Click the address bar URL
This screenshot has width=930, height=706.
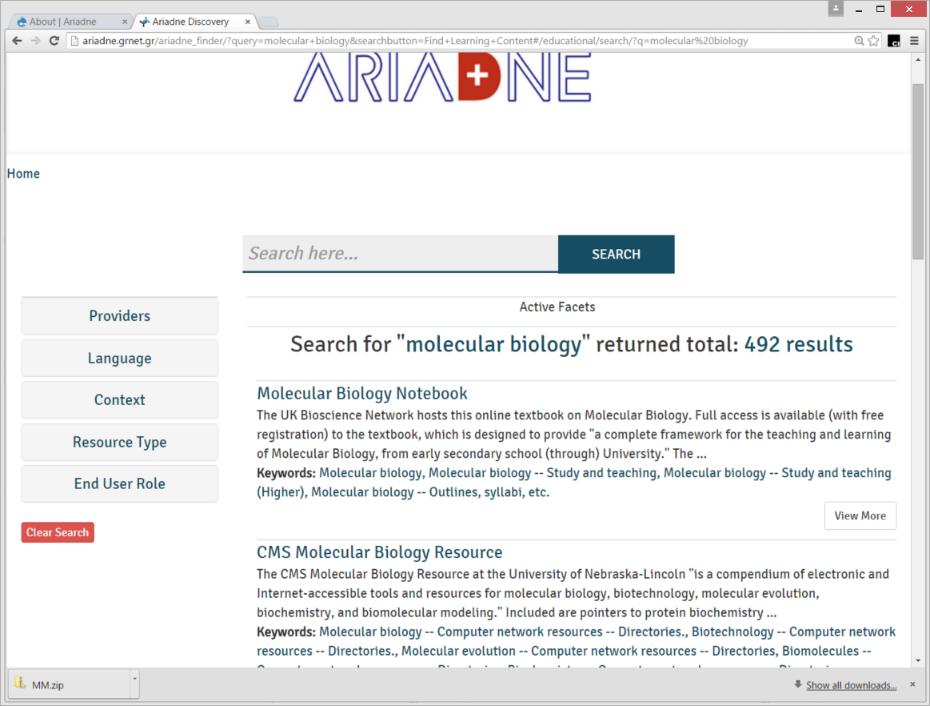pos(415,40)
